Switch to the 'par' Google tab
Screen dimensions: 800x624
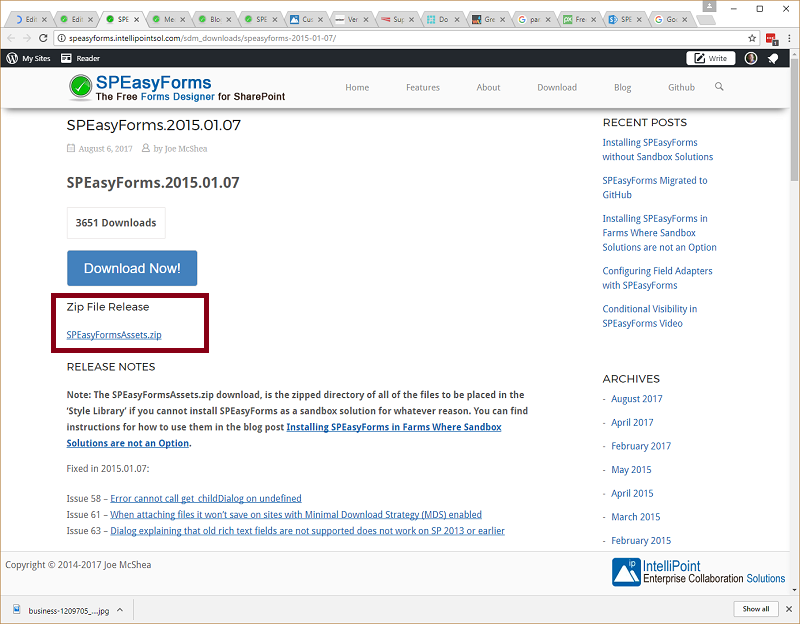tap(535, 19)
